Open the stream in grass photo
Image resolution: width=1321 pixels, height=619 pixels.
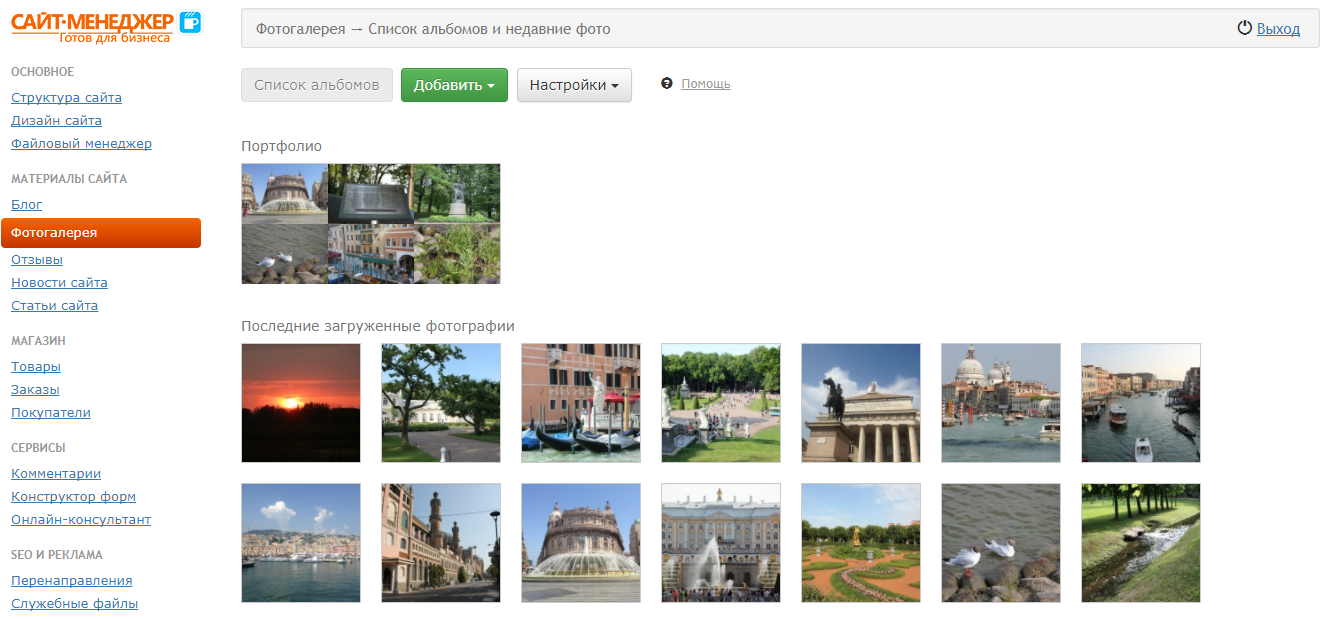click(x=1141, y=543)
